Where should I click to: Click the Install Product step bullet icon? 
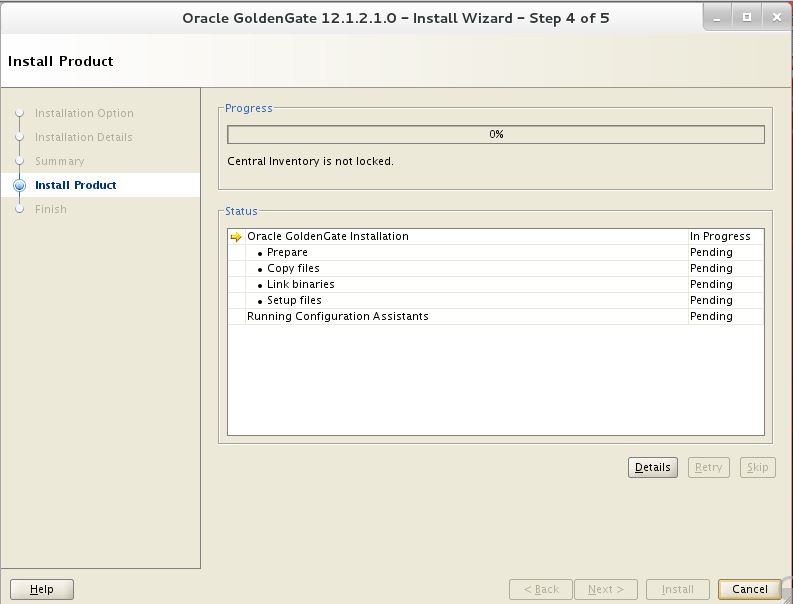click(x=19, y=186)
